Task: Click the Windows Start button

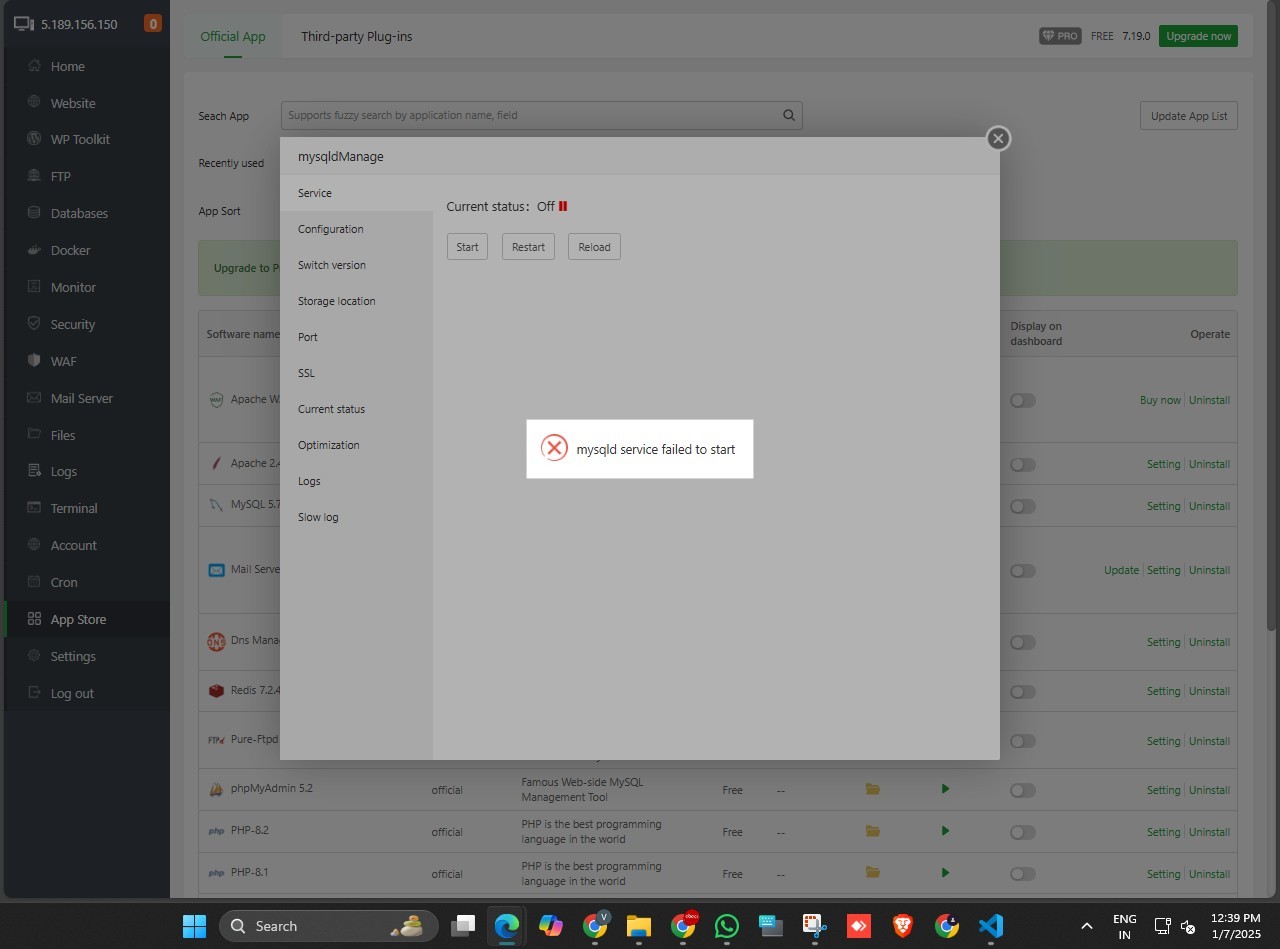Action: [x=194, y=926]
